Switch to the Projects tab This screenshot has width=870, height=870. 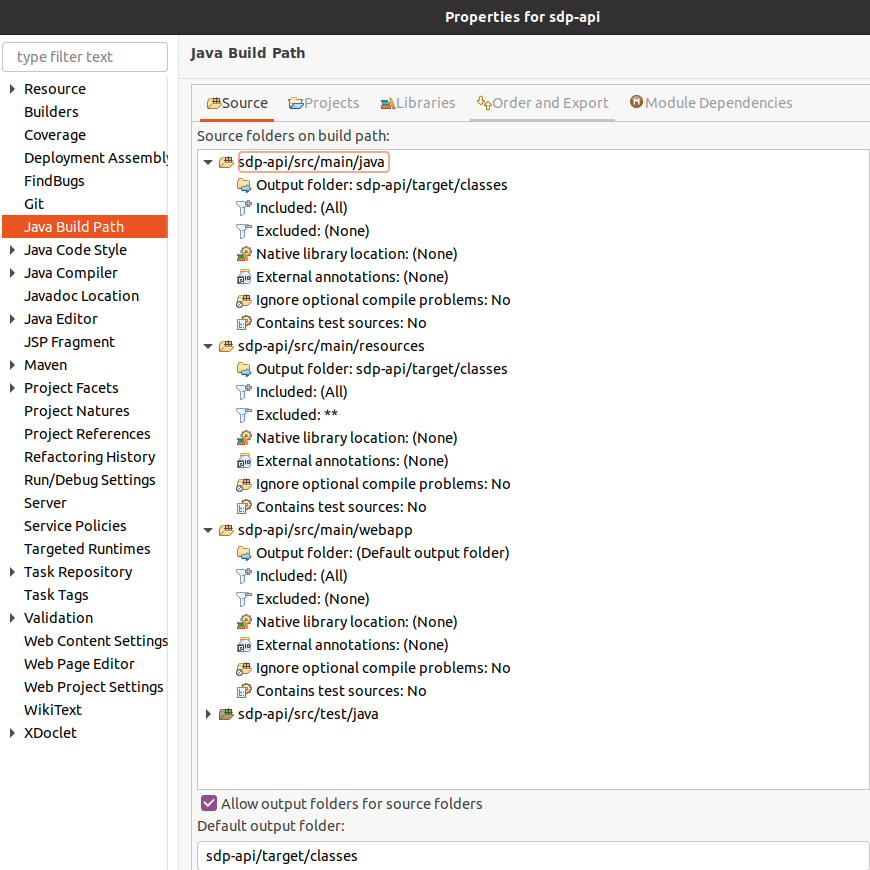tap(324, 103)
